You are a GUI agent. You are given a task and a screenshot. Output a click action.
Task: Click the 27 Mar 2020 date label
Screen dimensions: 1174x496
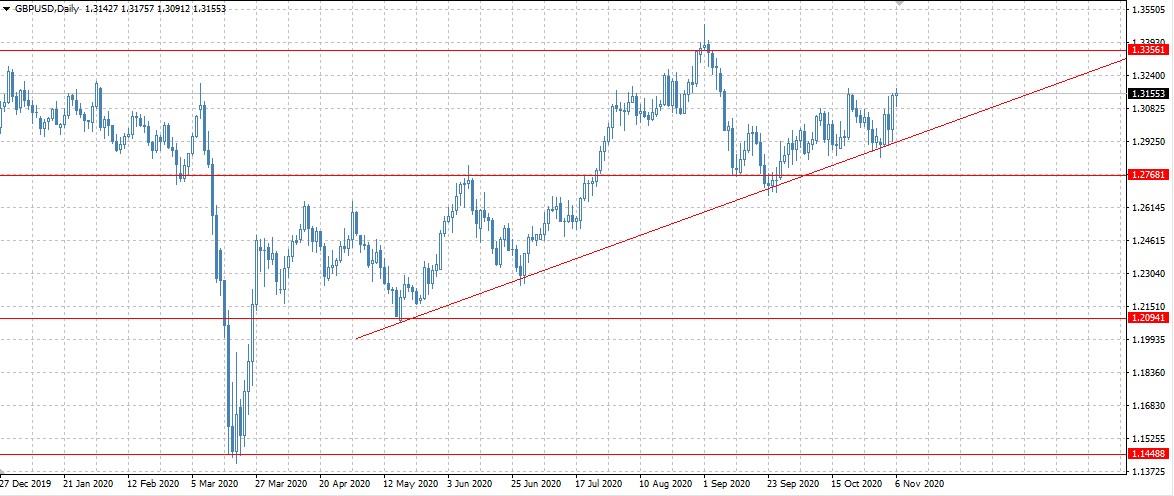pyautogui.click(x=282, y=483)
